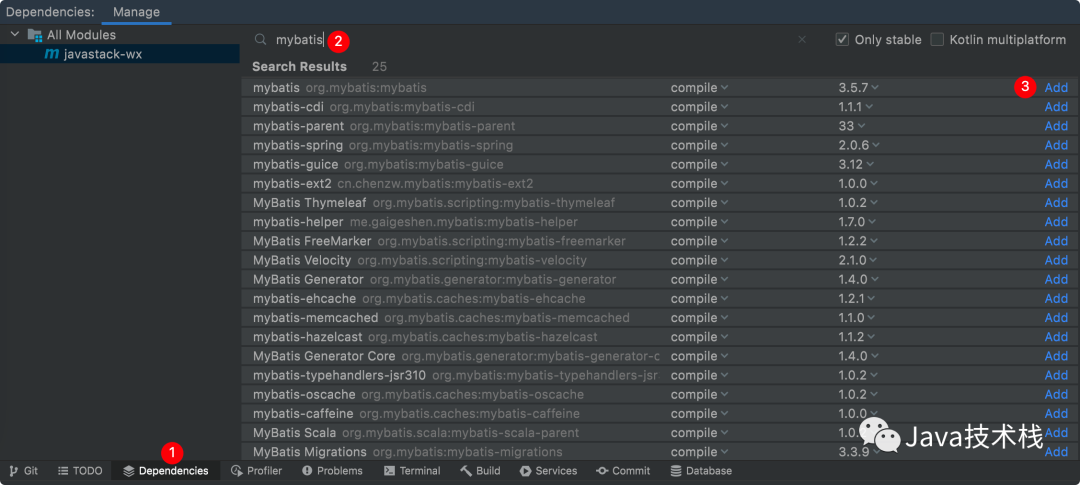Clear the search field with the X icon
Image resolution: width=1080 pixels, height=485 pixels.
pyautogui.click(x=802, y=40)
